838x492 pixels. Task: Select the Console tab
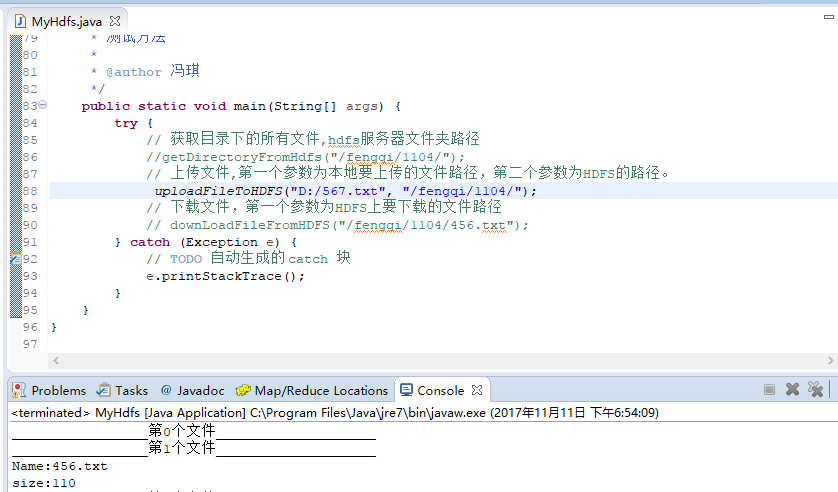(440, 391)
